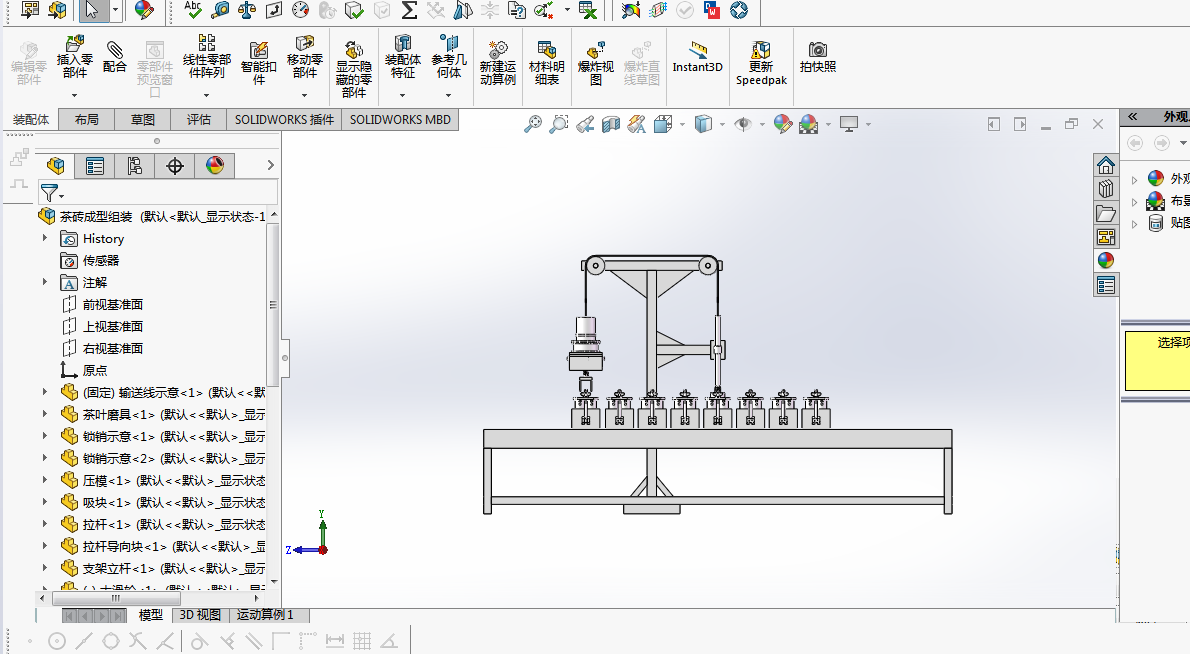Create an Exploded View (爆炸视图)
This screenshot has height=654, width=1190.
596,62
